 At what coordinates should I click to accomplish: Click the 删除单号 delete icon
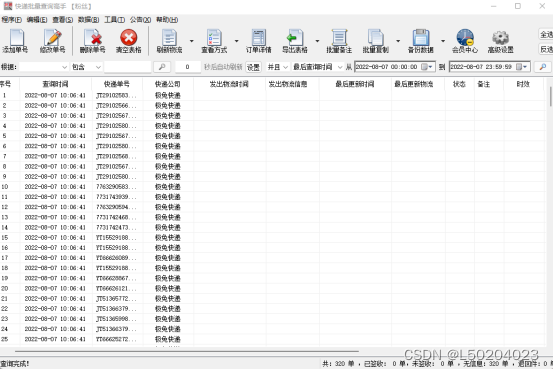92,41
